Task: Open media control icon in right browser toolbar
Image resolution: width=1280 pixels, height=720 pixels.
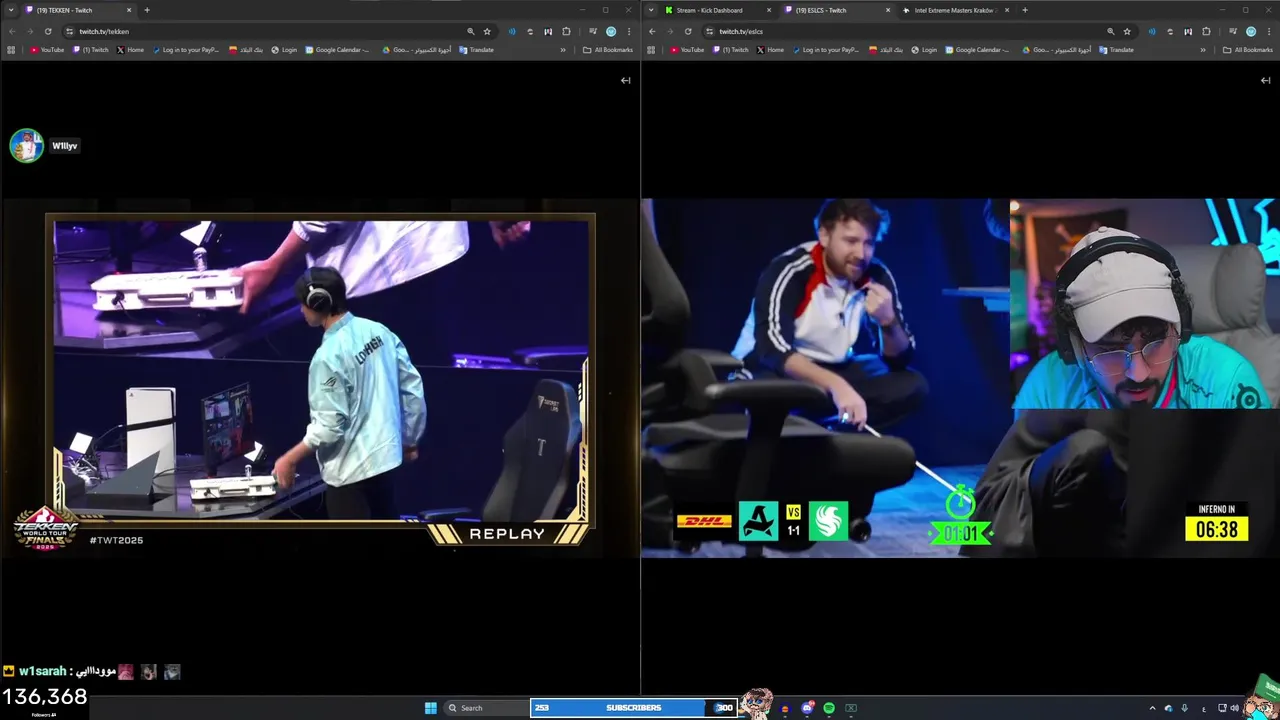Action: pos(1233,31)
